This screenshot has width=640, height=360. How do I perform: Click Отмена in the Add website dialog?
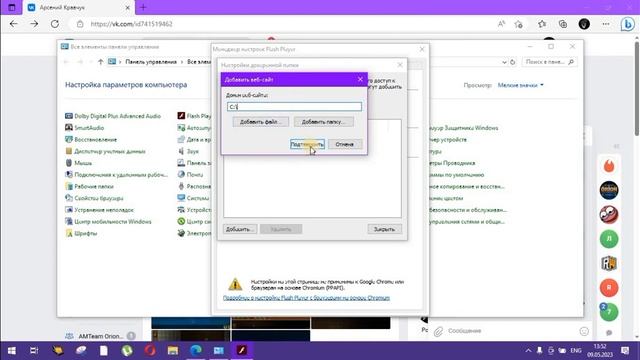344,144
